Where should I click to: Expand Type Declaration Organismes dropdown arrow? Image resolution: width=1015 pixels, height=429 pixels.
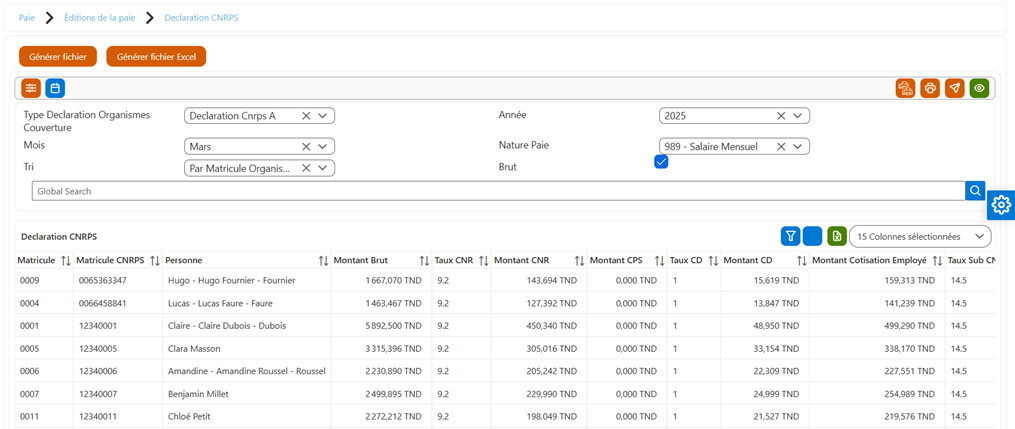tap(323, 115)
